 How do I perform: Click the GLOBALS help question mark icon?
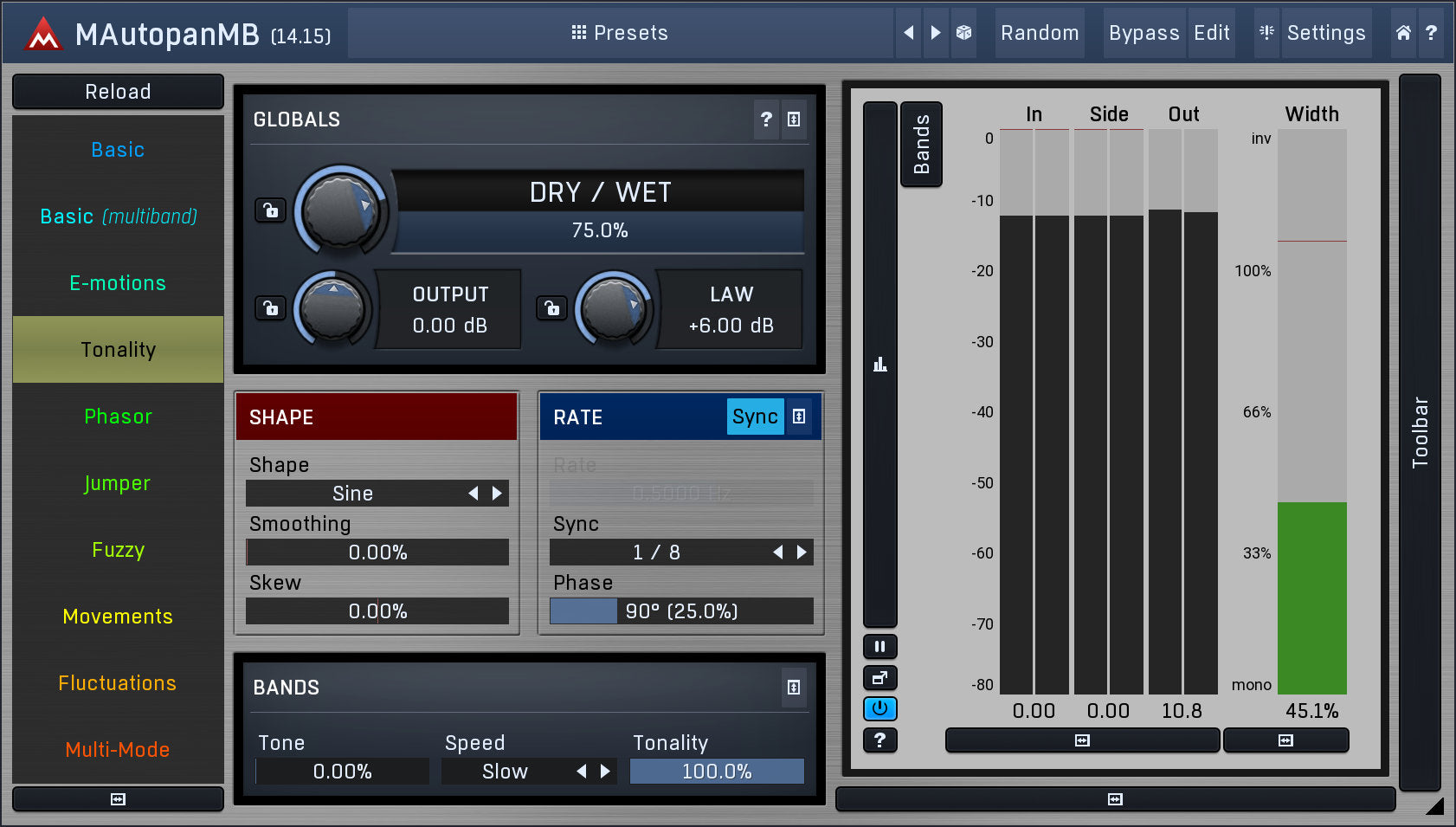click(766, 120)
